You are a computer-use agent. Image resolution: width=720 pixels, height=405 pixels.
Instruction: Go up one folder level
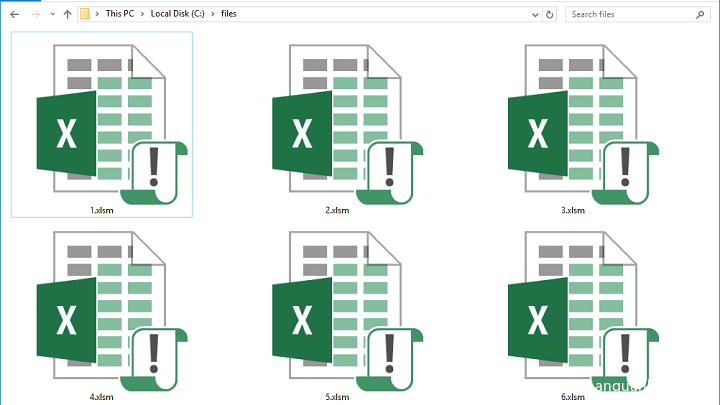coord(68,14)
